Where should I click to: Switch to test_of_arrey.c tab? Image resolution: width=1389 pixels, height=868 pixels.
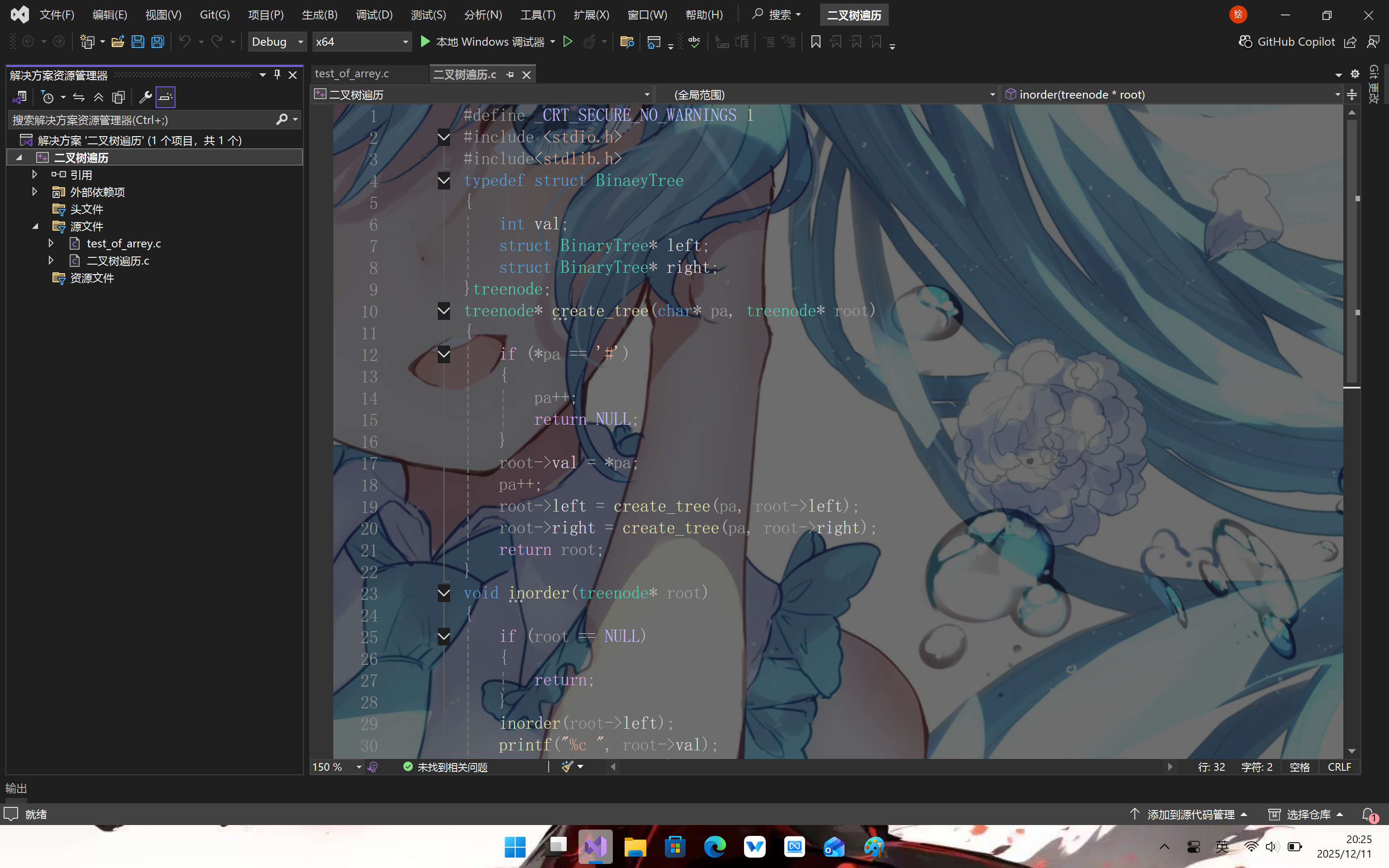pyautogui.click(x=352, y=74)
